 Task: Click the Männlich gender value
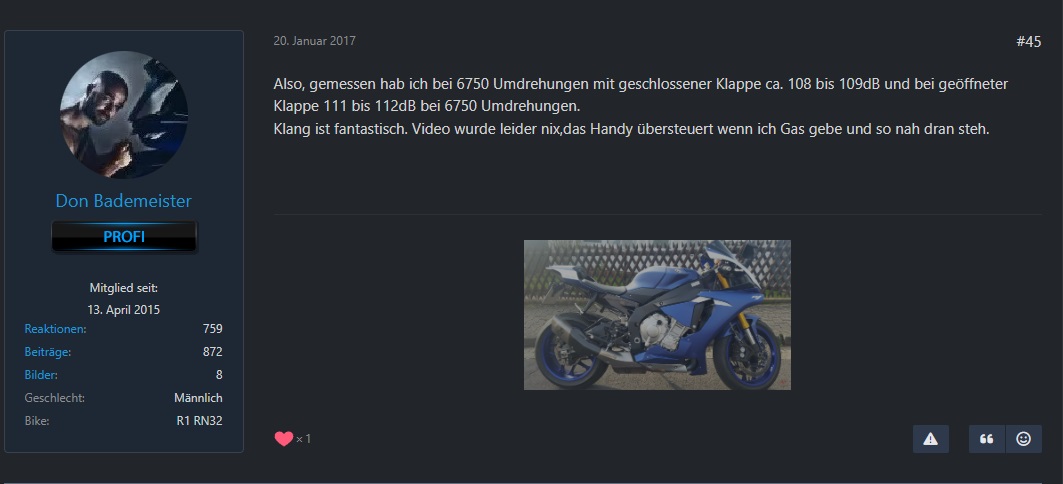(198, 398)
